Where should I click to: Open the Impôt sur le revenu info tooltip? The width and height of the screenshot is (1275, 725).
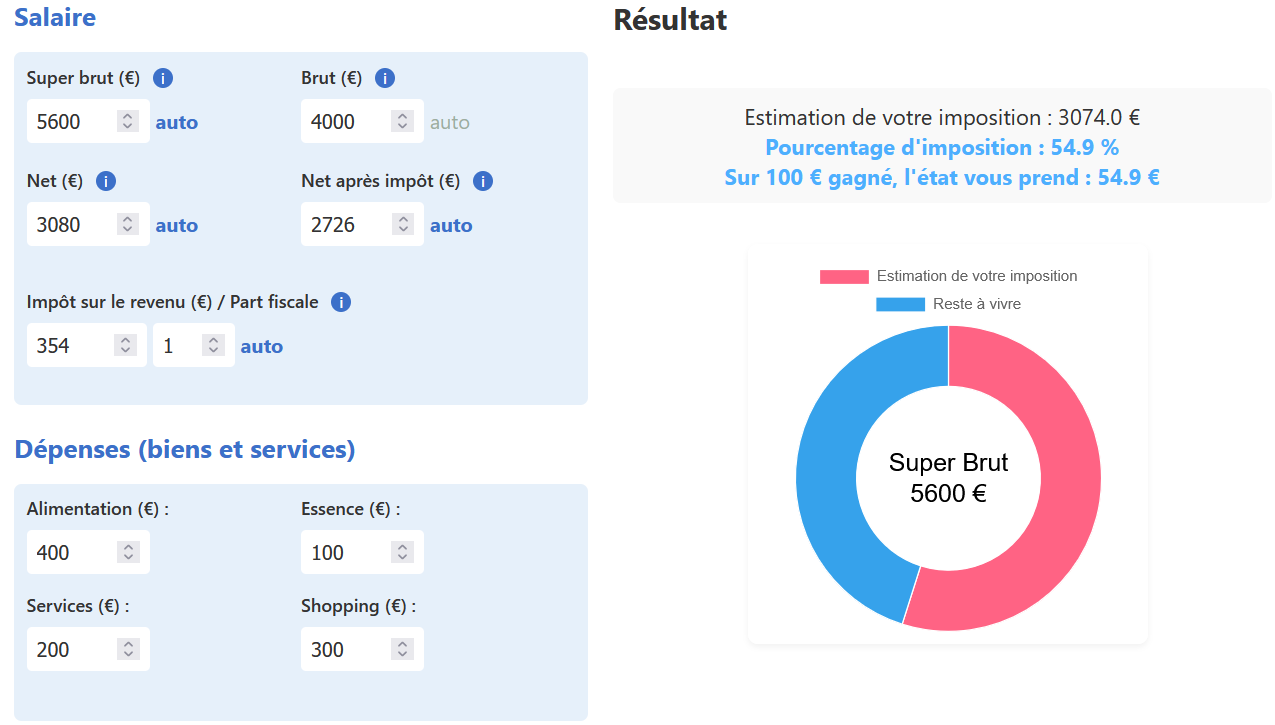340,301
